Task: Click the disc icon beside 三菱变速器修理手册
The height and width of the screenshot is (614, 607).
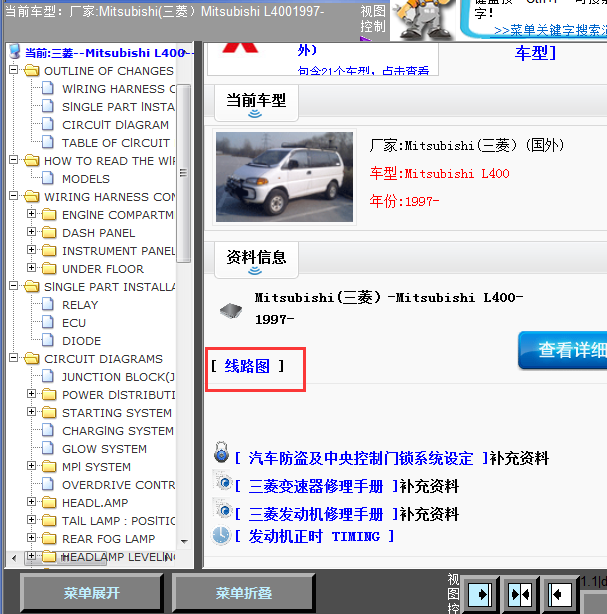Action: coord(222,481)
